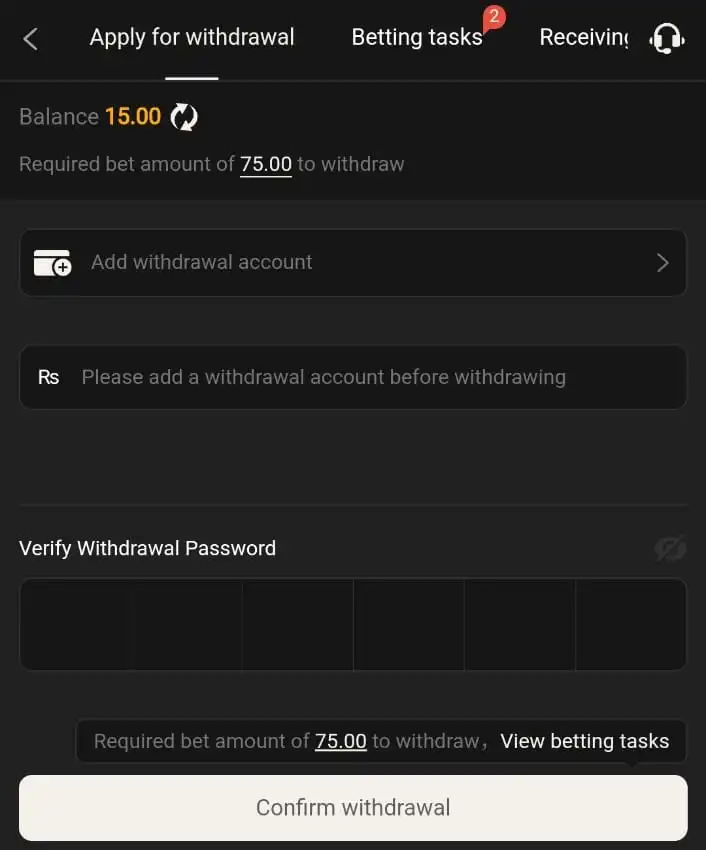Click the underlined 75.00 bet amount
This screenshot has width=706, height=850.
point(266,164)
